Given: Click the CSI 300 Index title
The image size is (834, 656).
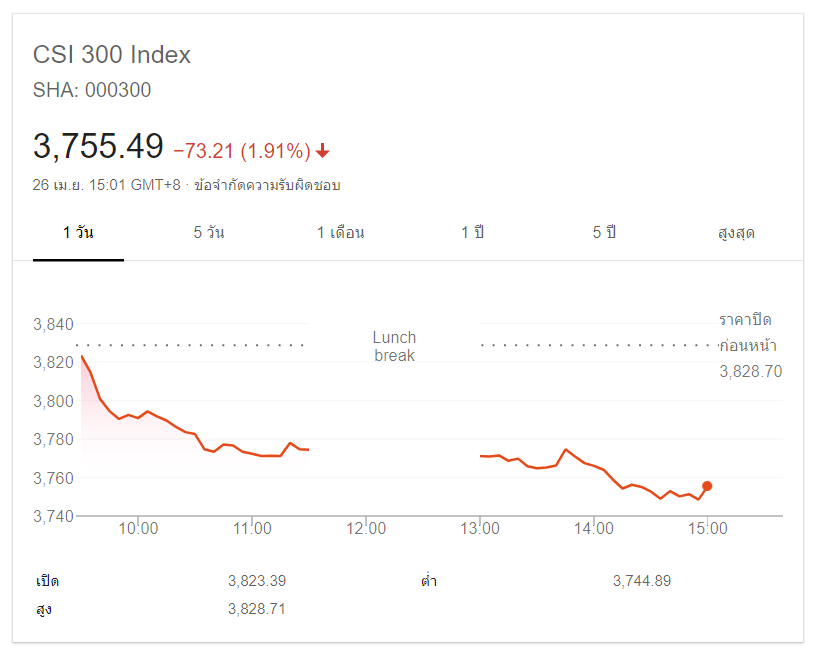Looking at the screenshot, I should [112, 55].
